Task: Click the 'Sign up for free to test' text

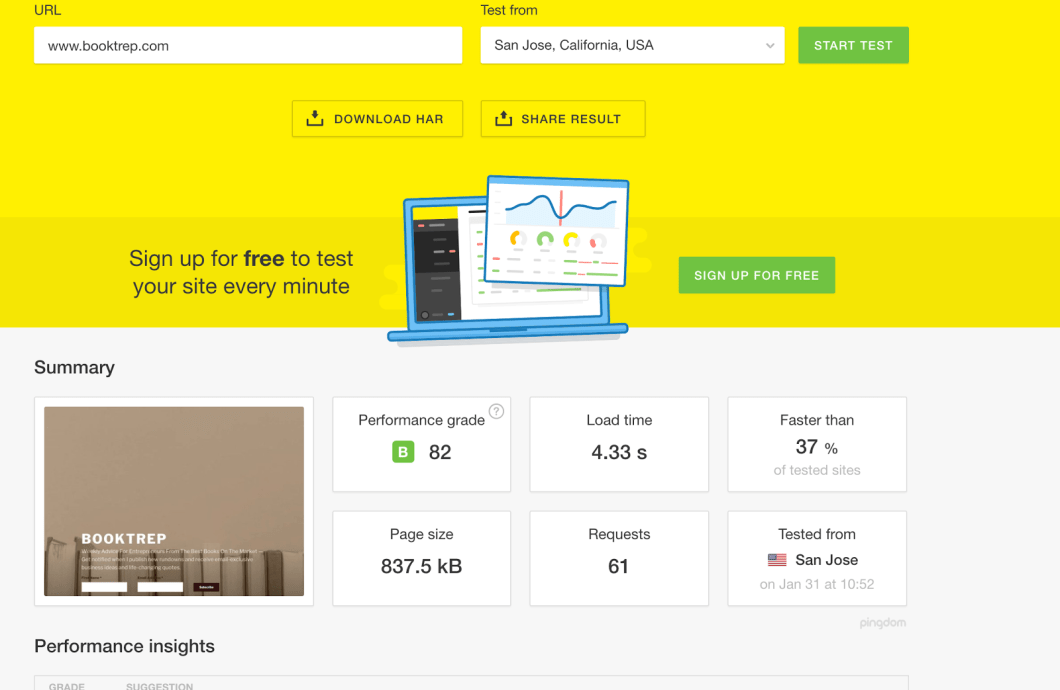Action: [x=241, y=258]
